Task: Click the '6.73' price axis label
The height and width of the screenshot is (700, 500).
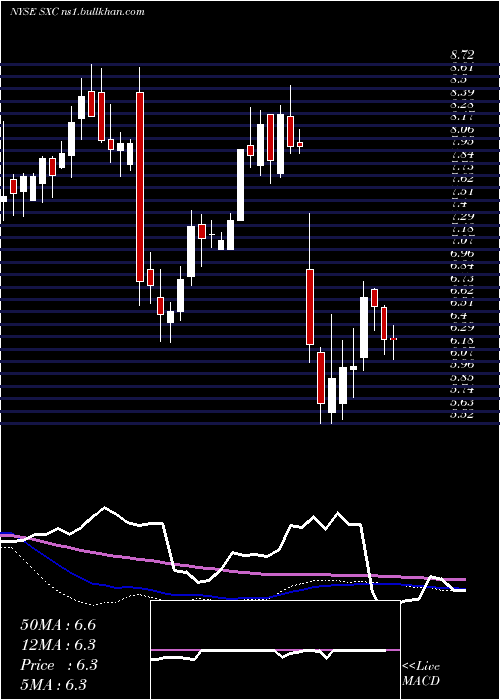Action: 462,278
